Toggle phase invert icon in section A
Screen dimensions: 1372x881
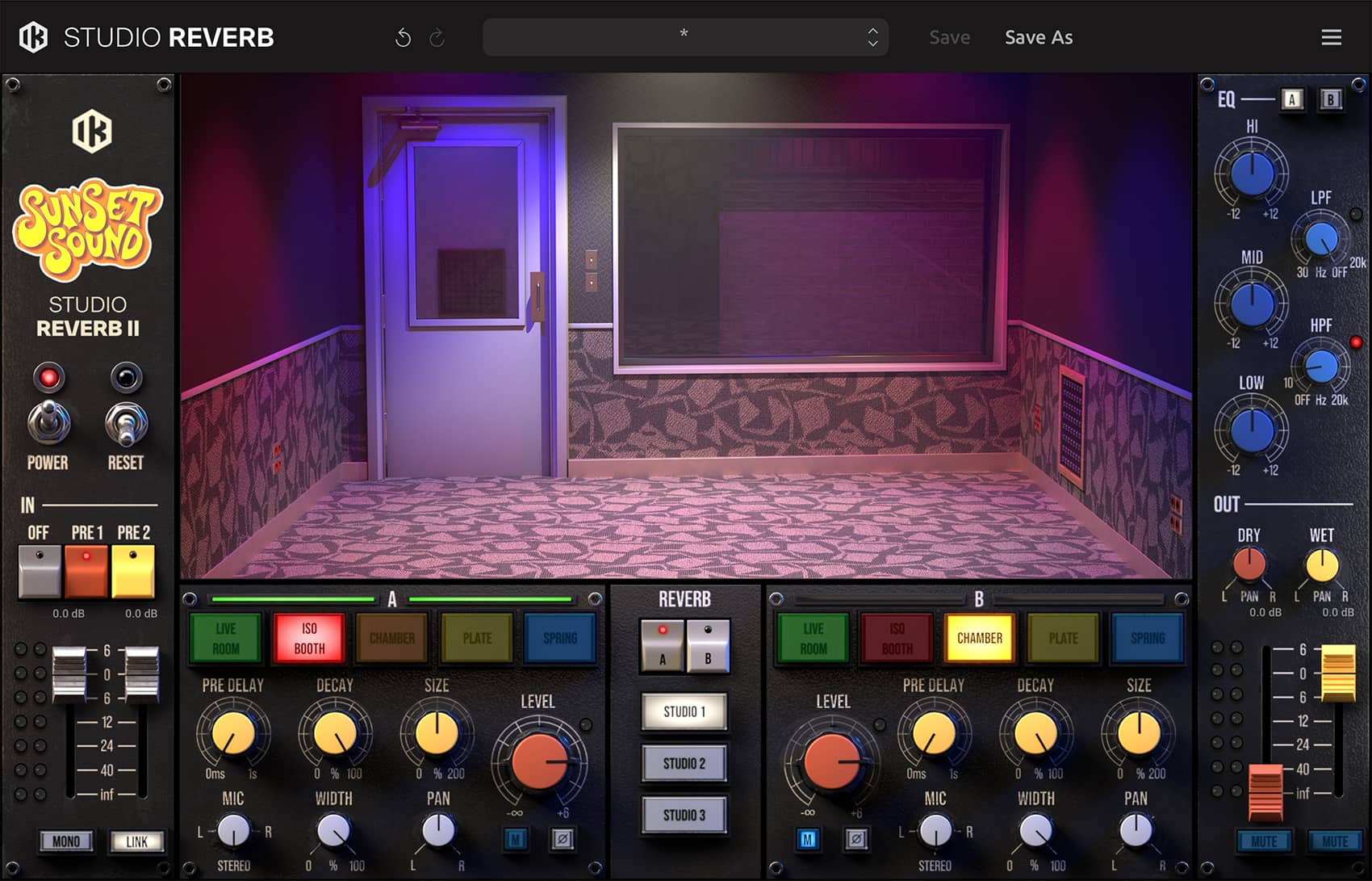click(x=563, y=840)
